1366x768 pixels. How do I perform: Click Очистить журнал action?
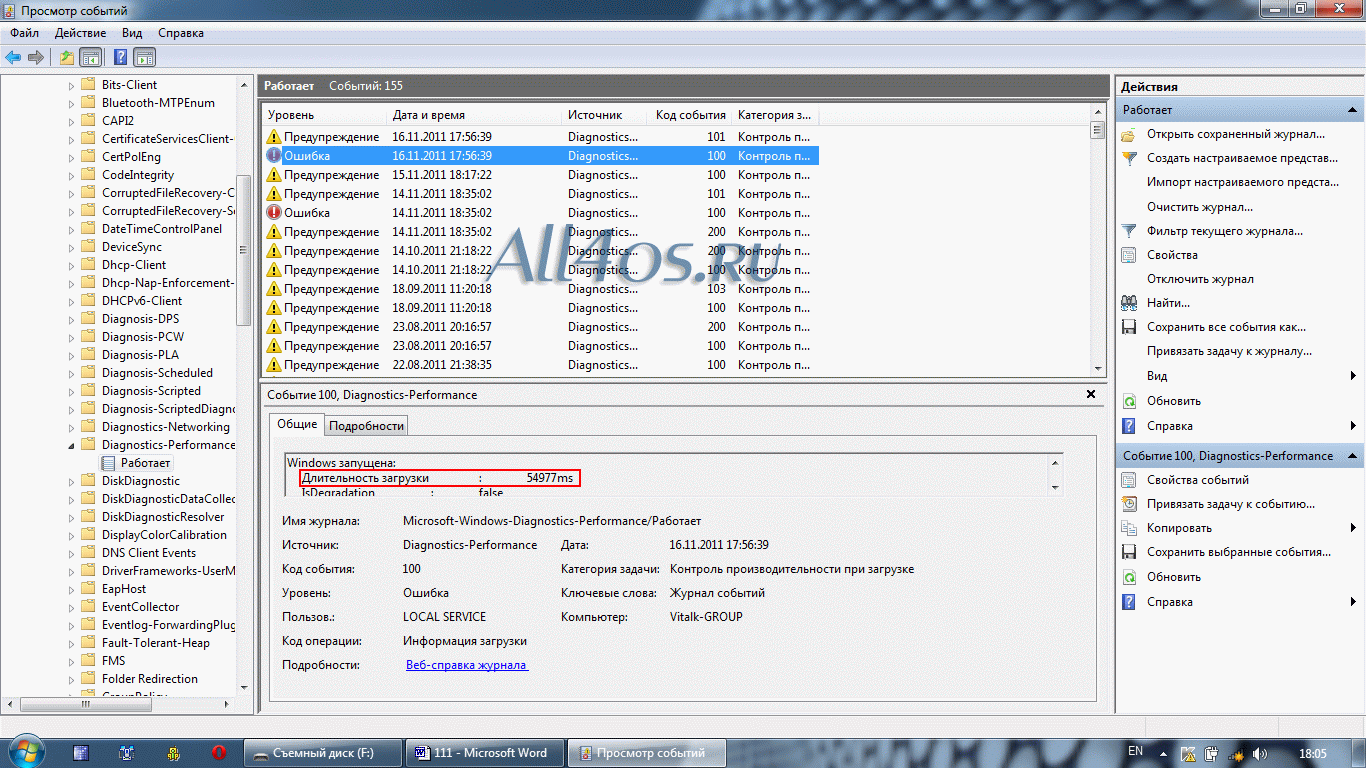coord(1200,207)
